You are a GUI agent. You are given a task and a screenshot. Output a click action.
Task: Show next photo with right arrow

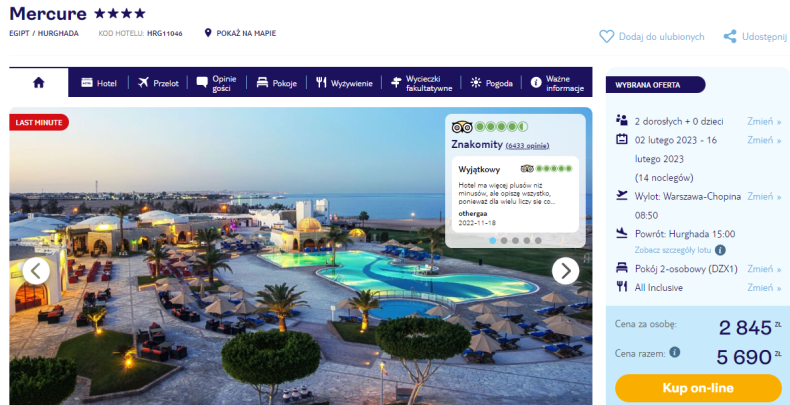tap(565, 271)
